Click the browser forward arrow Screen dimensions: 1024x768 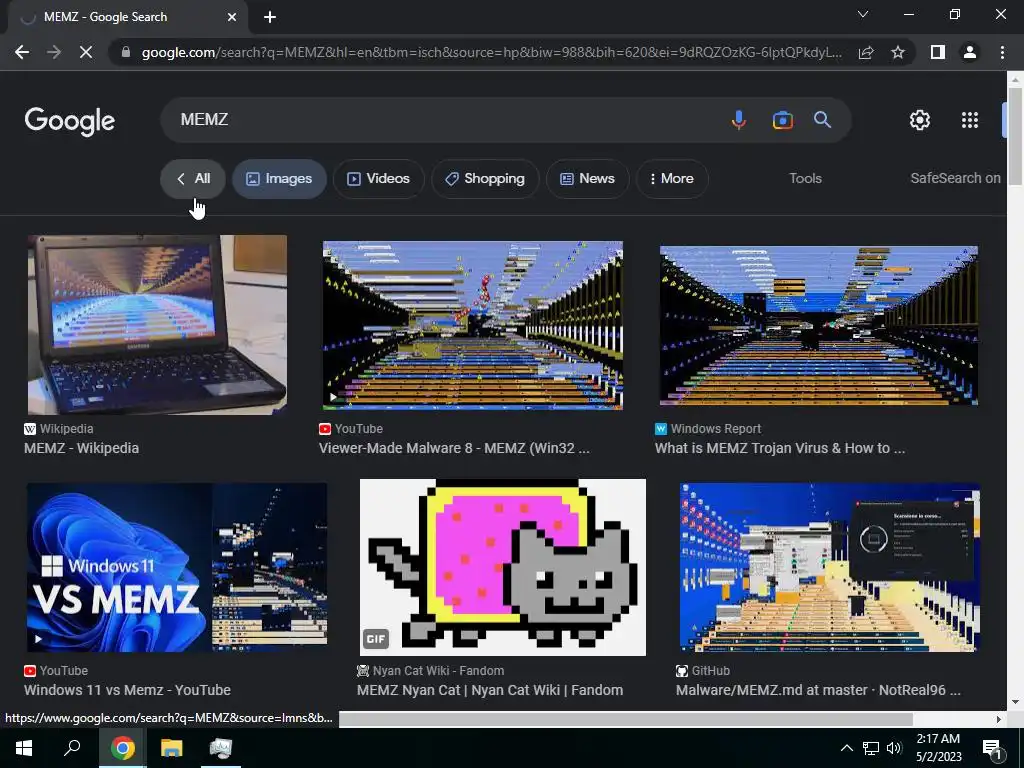[54, 52]
